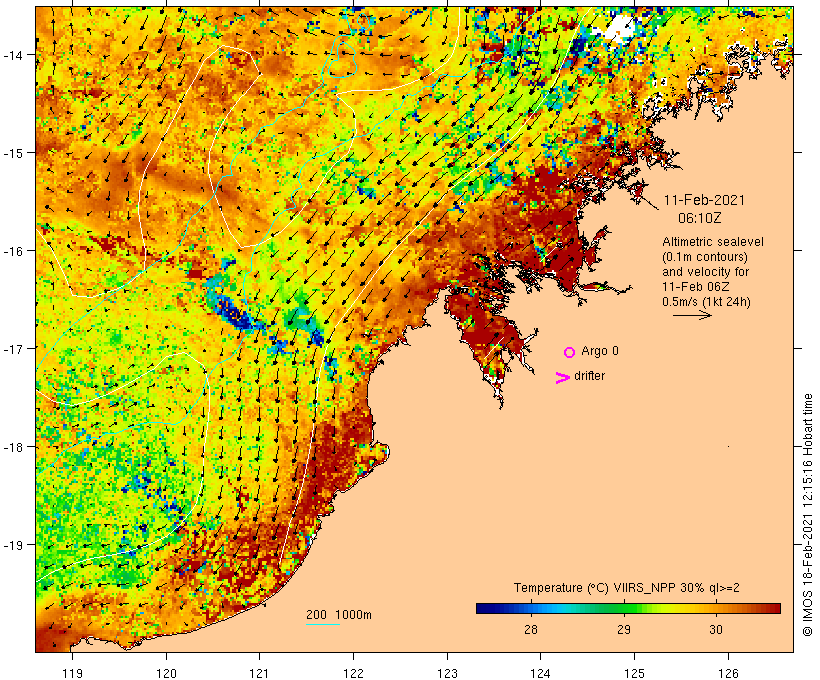Click latitude label -19 on the axis
The image size is (820, 680).
[x=12, y=545]
